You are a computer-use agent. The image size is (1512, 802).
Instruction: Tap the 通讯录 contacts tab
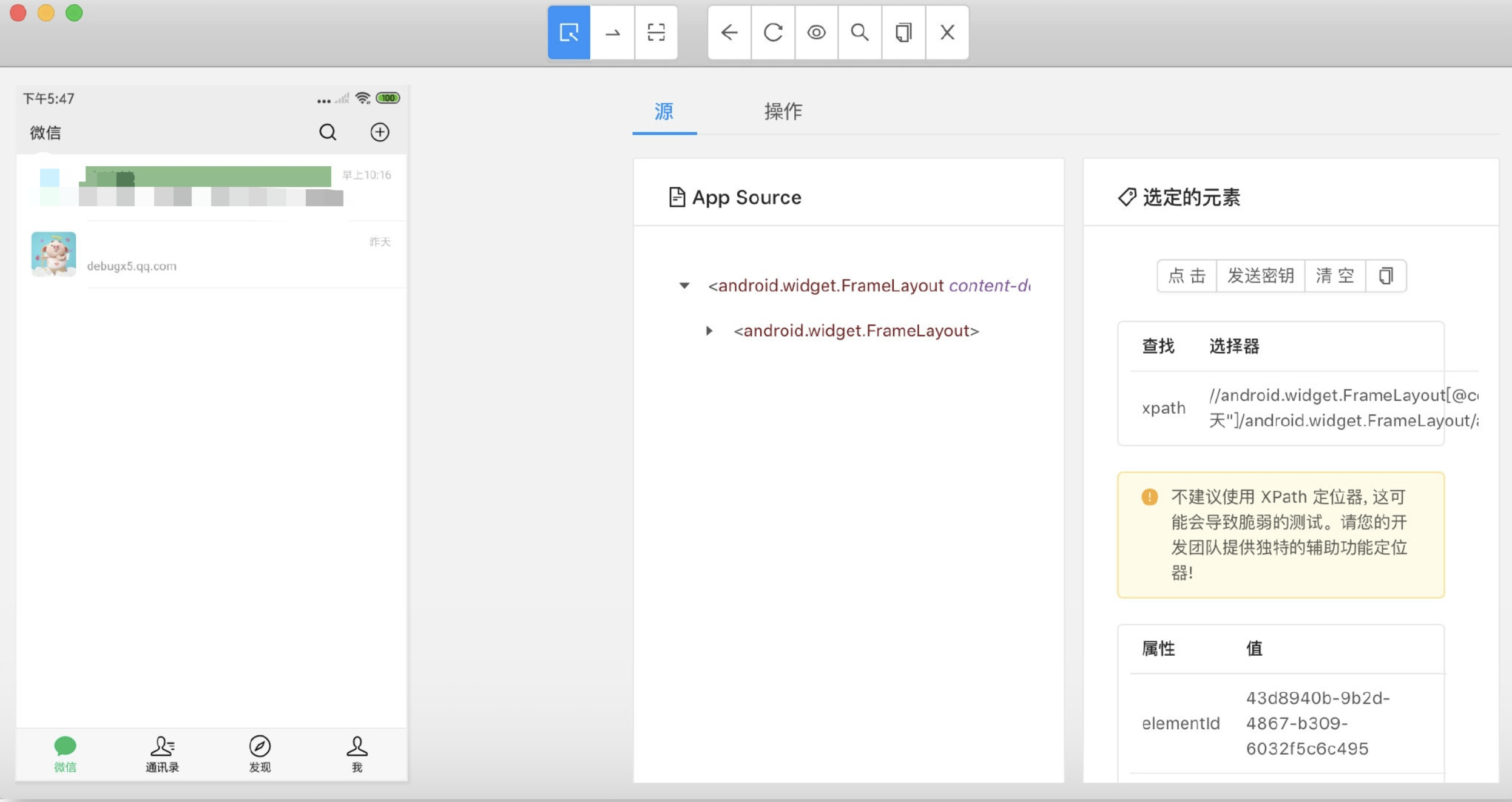point(163,755)
